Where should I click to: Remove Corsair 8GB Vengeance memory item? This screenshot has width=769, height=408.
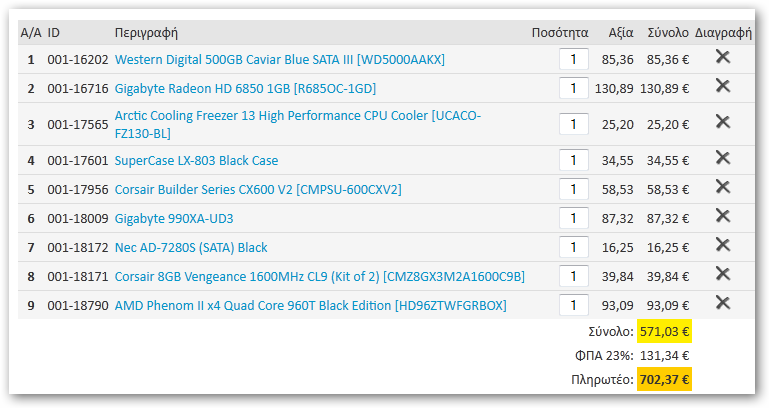[722, 274]
